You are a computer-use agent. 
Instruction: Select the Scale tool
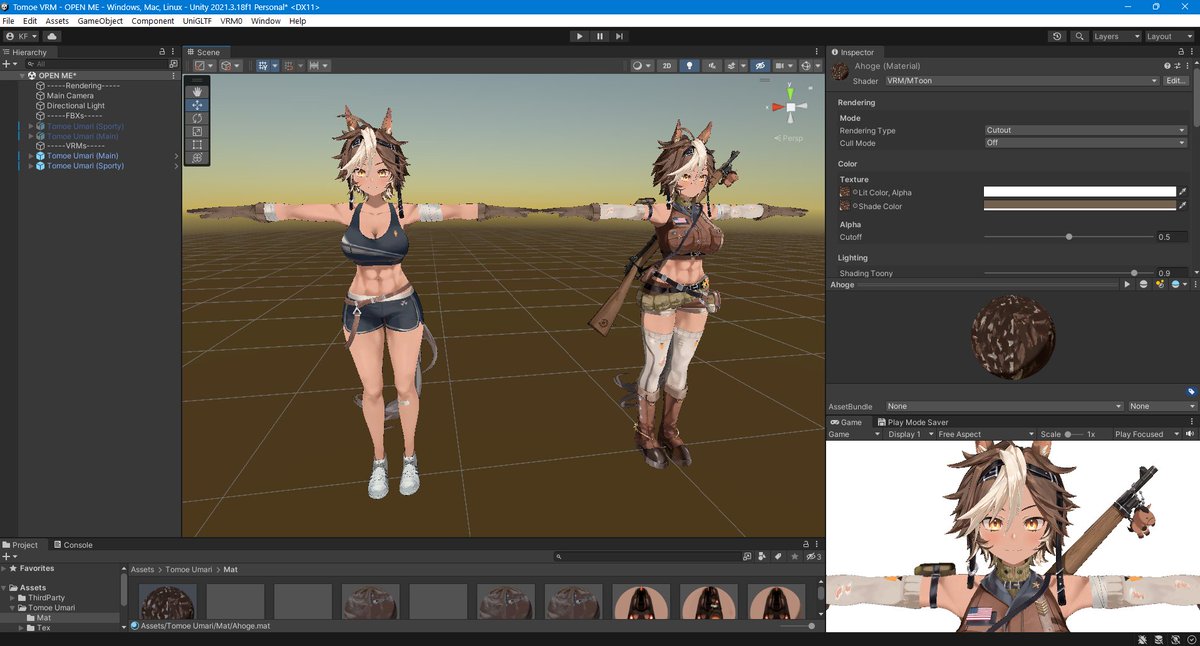(197, 131)
